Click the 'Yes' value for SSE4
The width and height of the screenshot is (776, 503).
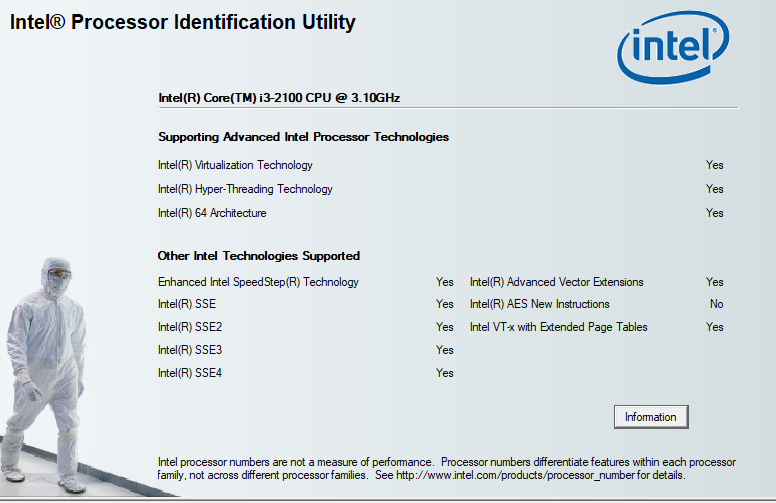click(445, 373)
